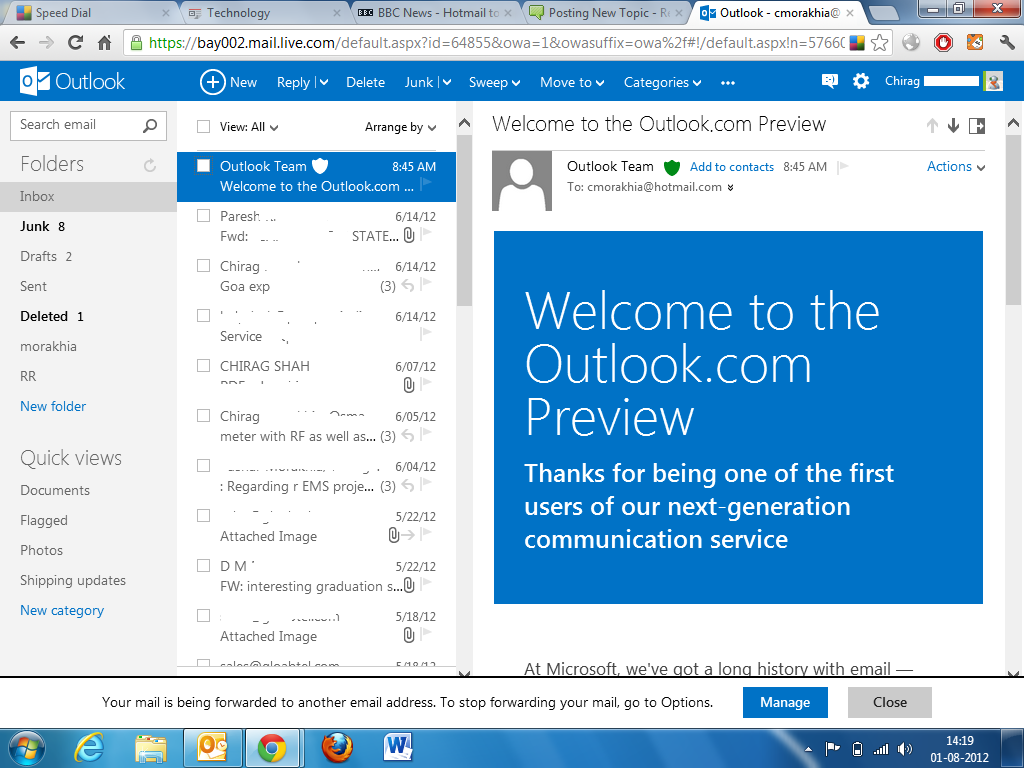Click attachment paperclip on Paresh email
This screenshot has width=1024, height=768.
(x=409, y=235)
